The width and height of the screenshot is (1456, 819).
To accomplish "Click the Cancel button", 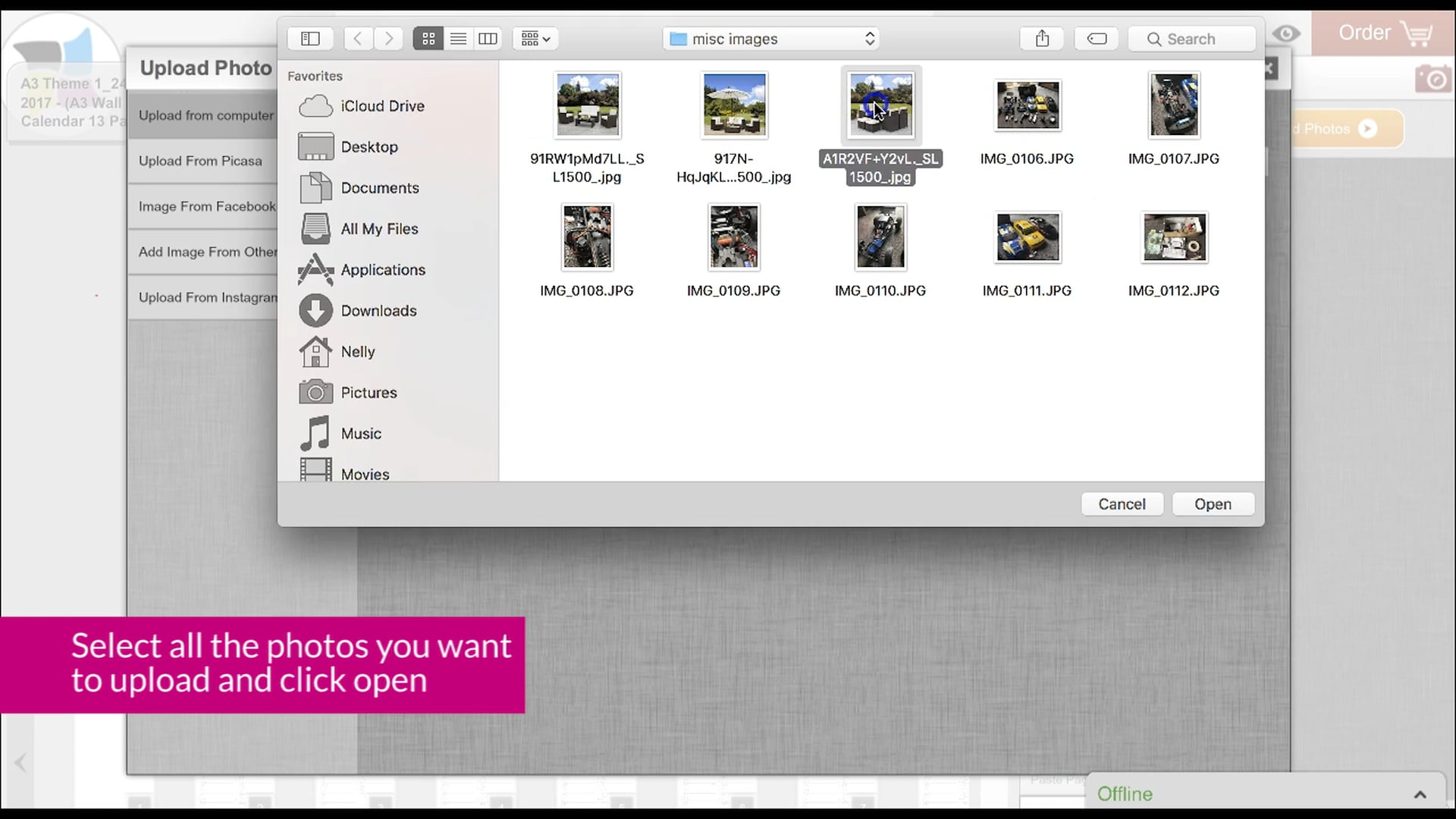I will pos(1122,504).
